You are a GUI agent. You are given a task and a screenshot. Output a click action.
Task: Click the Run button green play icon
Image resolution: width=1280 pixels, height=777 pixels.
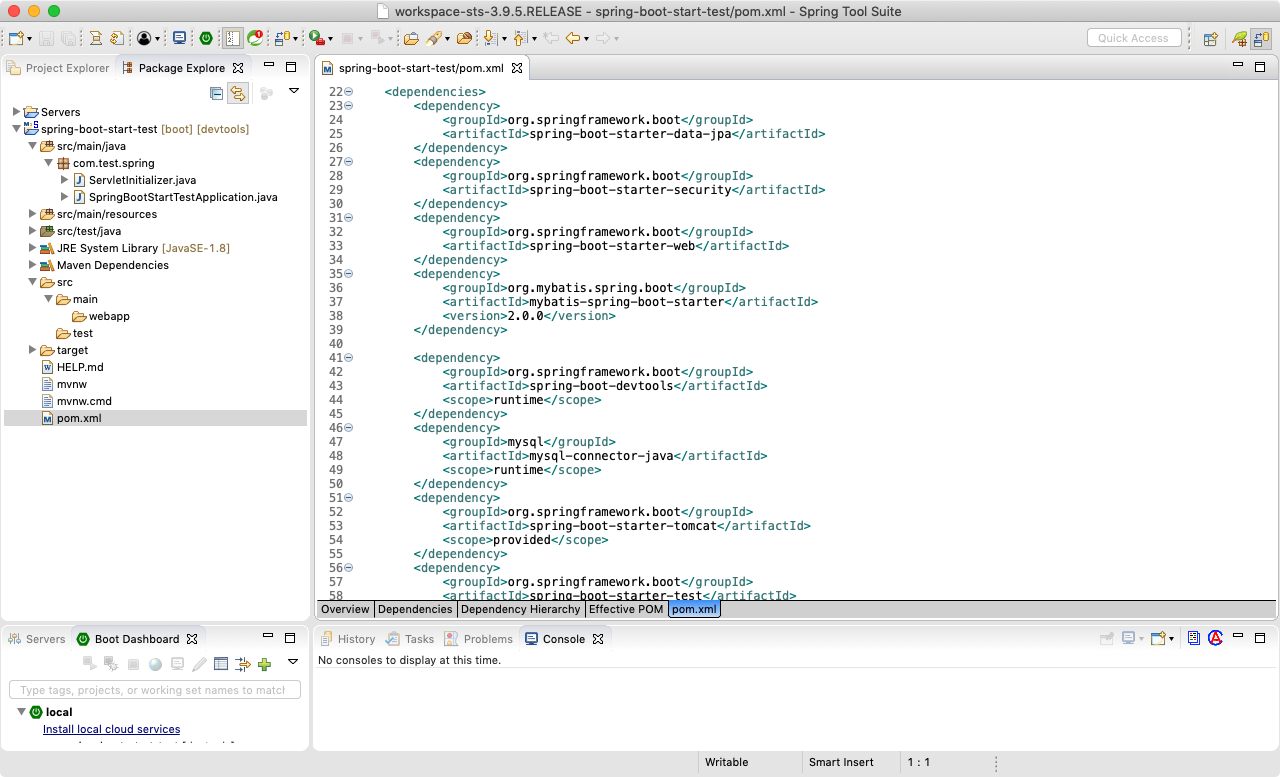click(x=316, y=38)
